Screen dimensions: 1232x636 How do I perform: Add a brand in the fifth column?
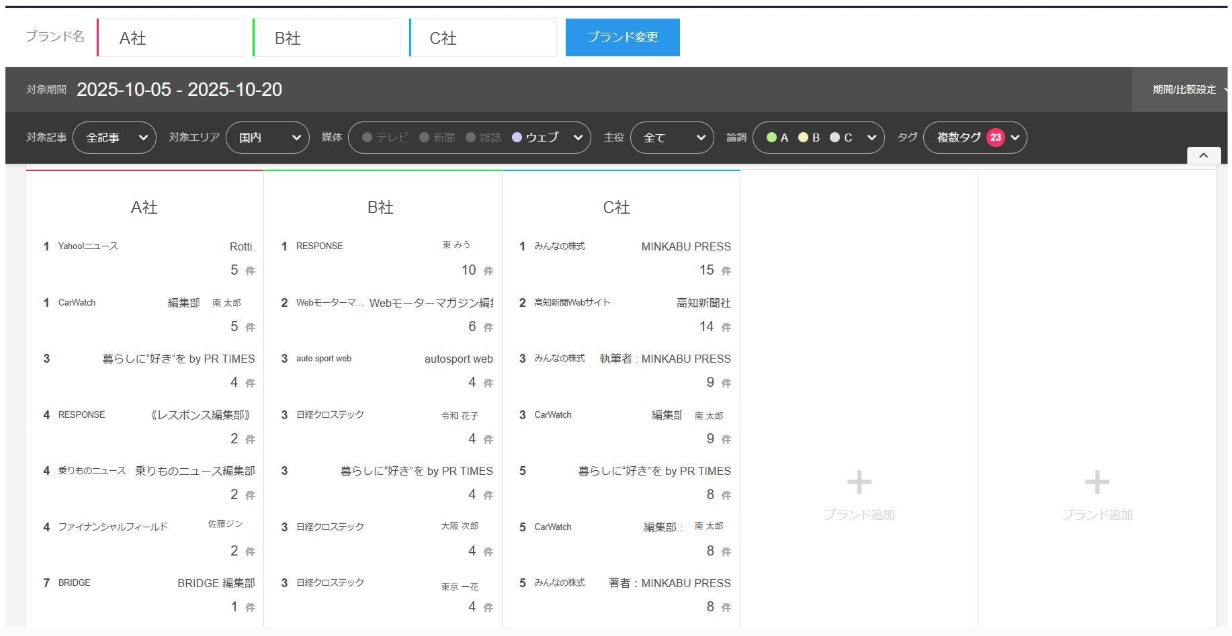click(1097, 496)
